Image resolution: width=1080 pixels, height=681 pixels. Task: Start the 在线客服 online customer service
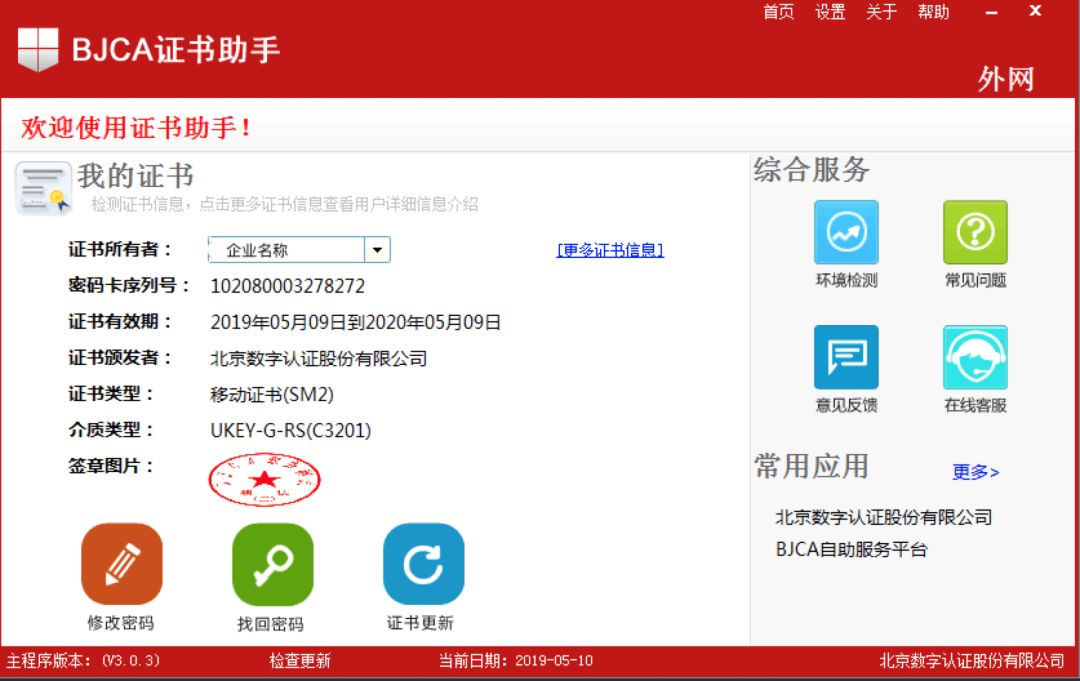pos(975,356)
